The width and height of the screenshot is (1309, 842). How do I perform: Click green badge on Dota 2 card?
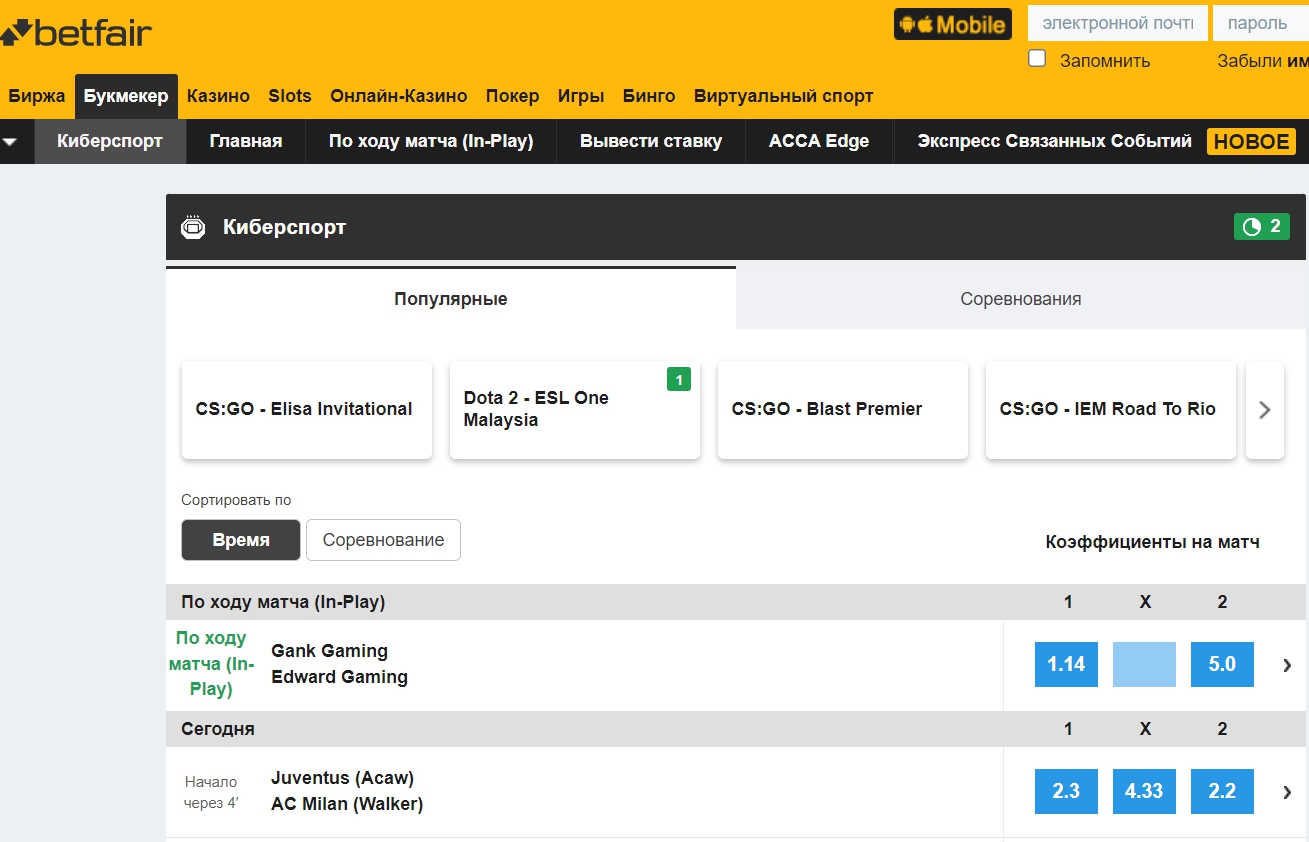pyautogui.click(x=679, y=379)
